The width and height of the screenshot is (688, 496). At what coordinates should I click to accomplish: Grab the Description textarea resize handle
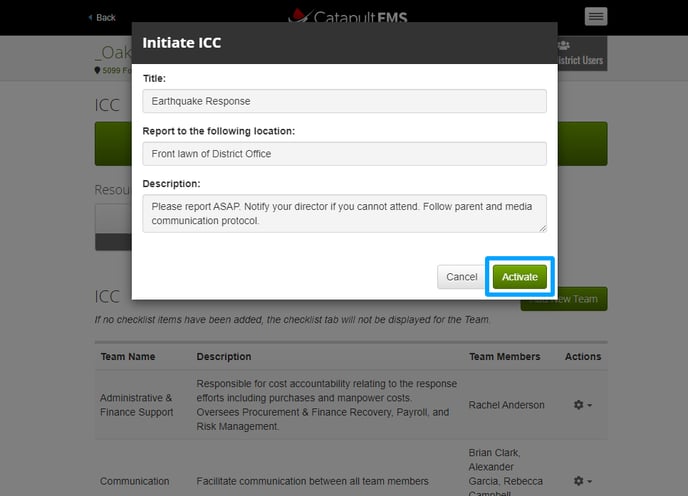coord(543,229)
